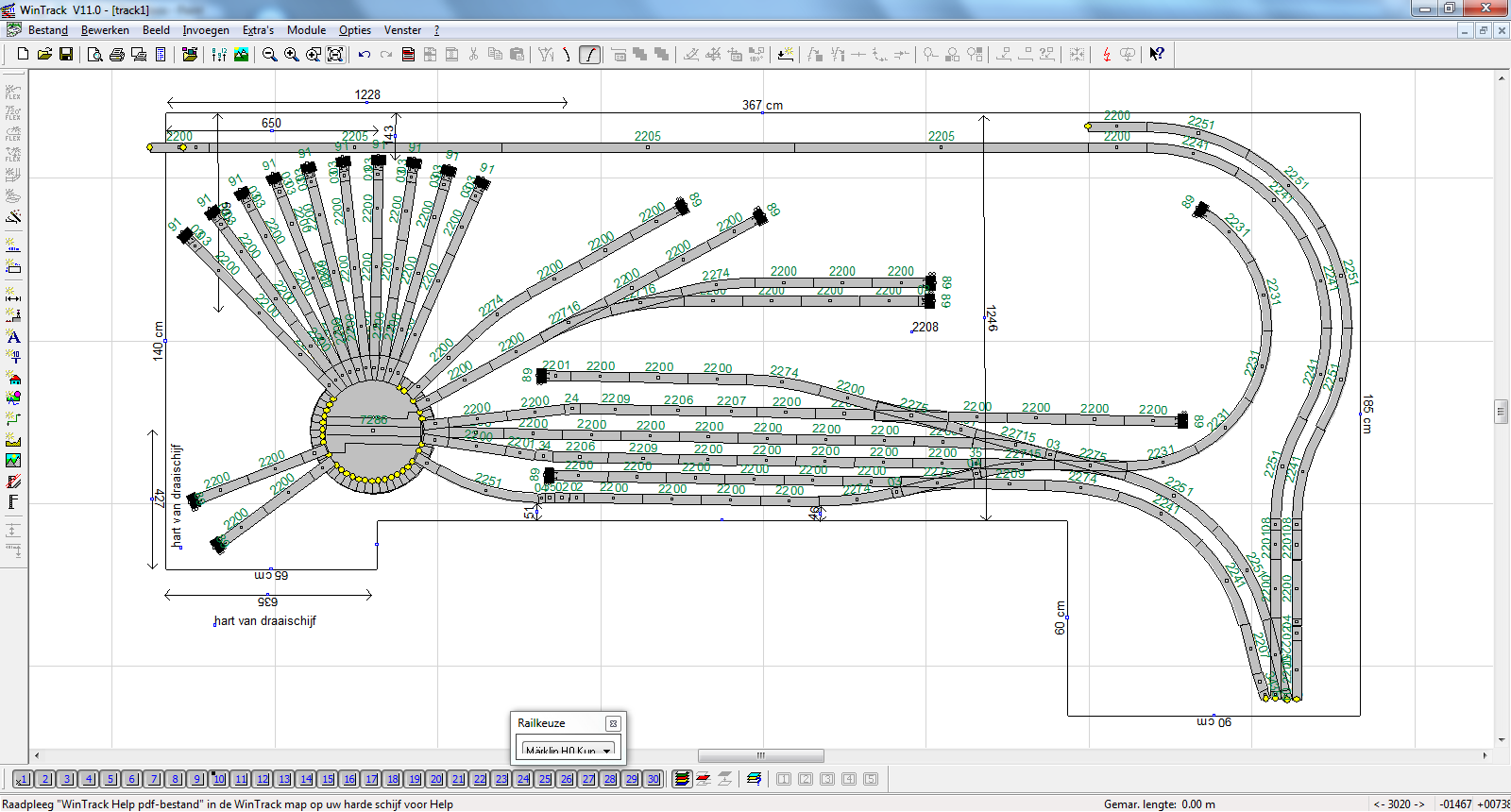Toggle layer 1 button

[x=24, y=779]
